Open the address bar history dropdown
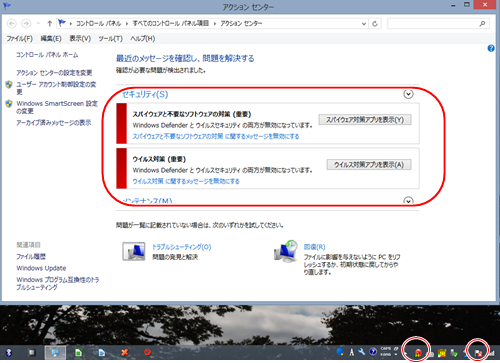The height and width of the screenshot is (363, 500). (364, 24)
